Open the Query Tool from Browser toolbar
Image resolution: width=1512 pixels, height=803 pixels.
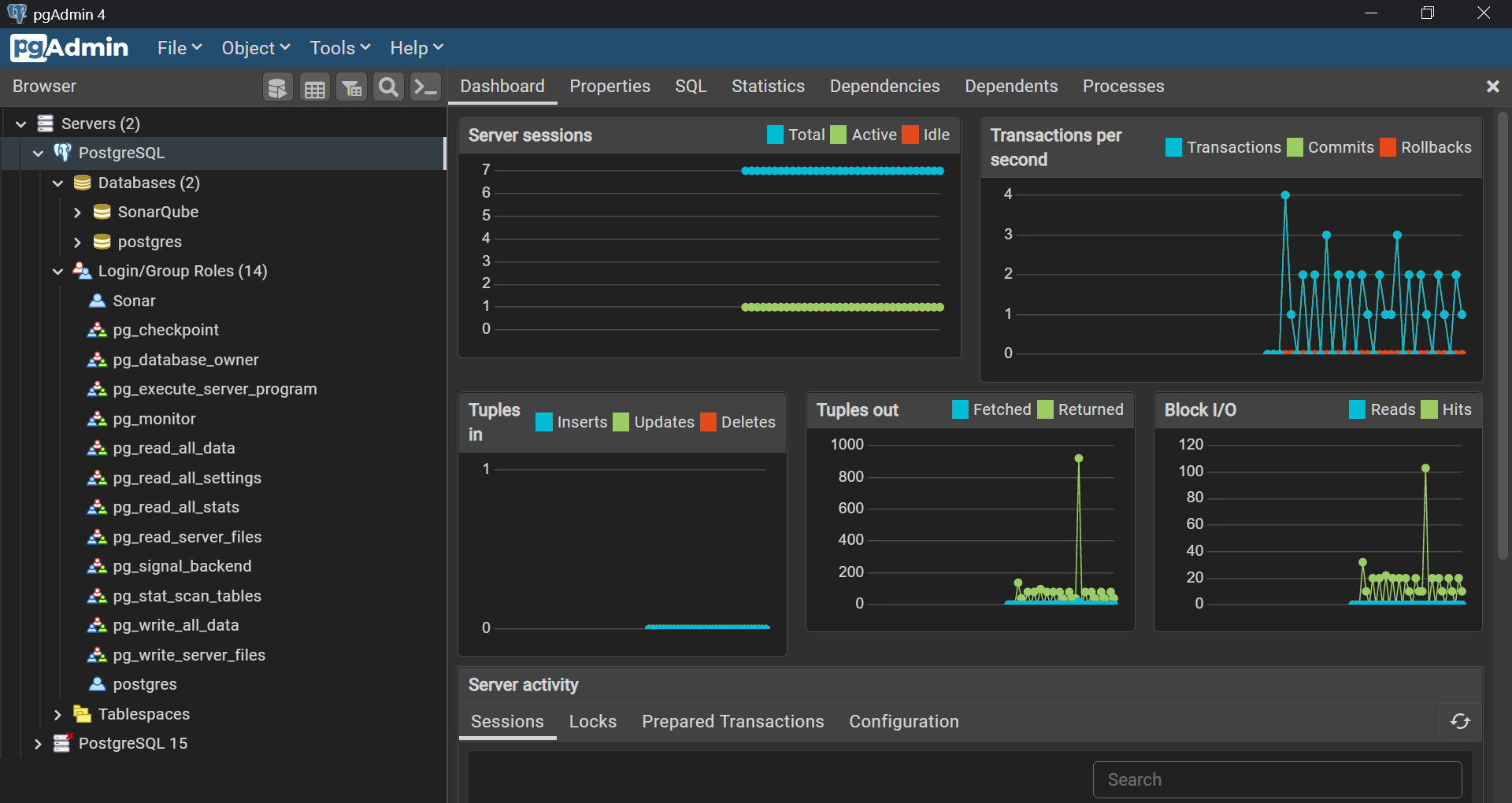coord(277,87)
